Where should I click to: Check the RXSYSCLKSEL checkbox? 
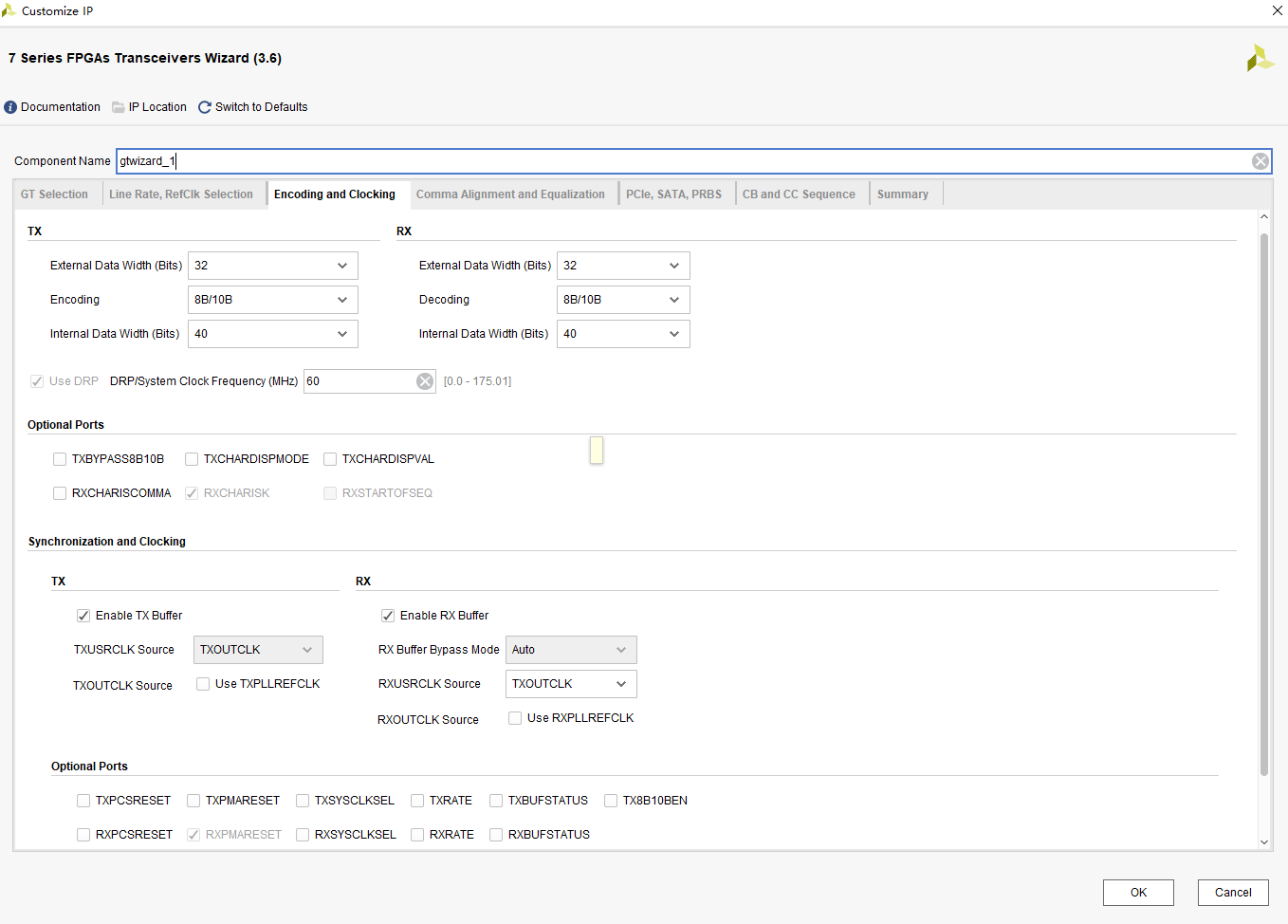click(x=303, y=835)
